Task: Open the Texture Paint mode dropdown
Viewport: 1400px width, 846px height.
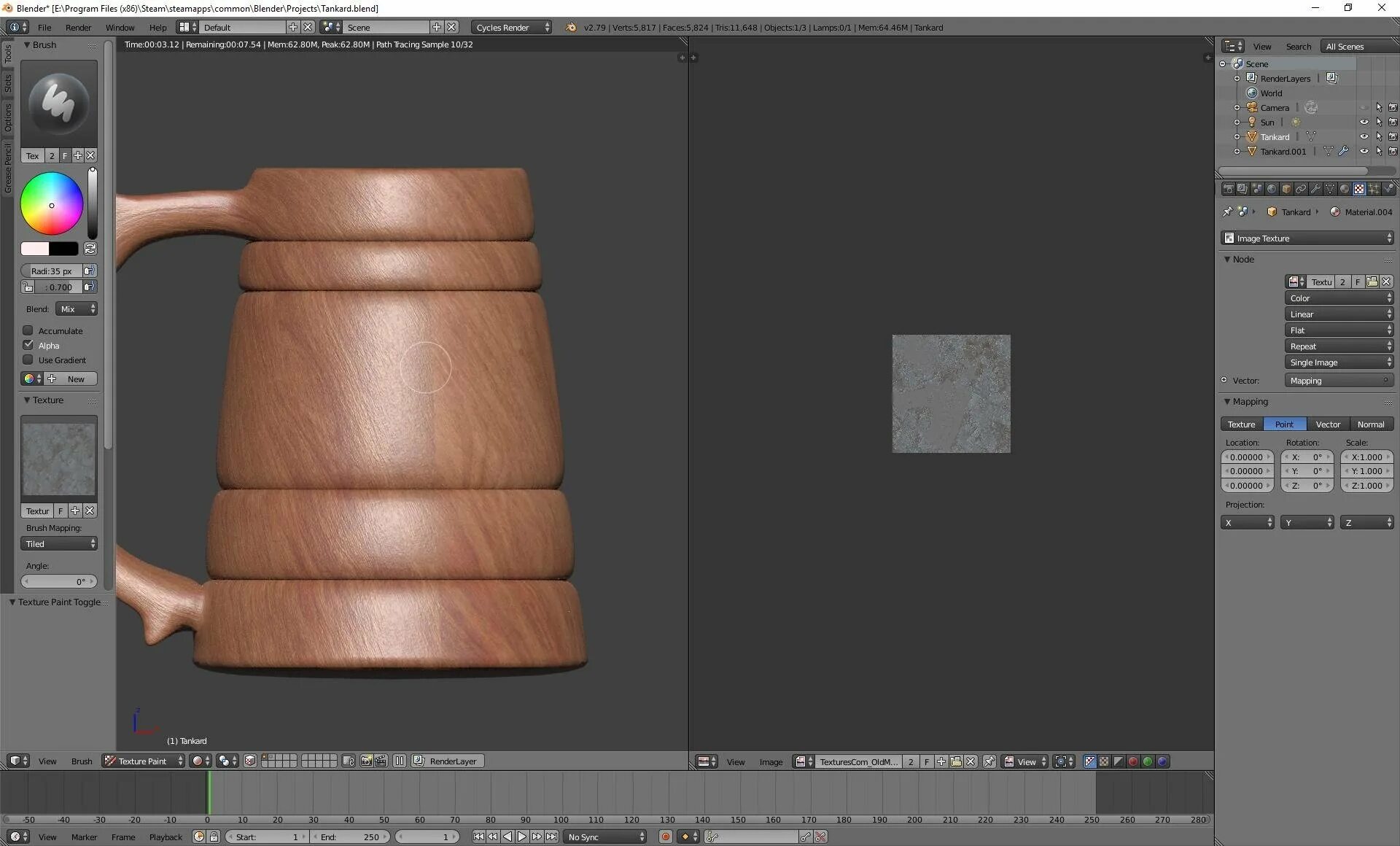Action: (143, 761)
